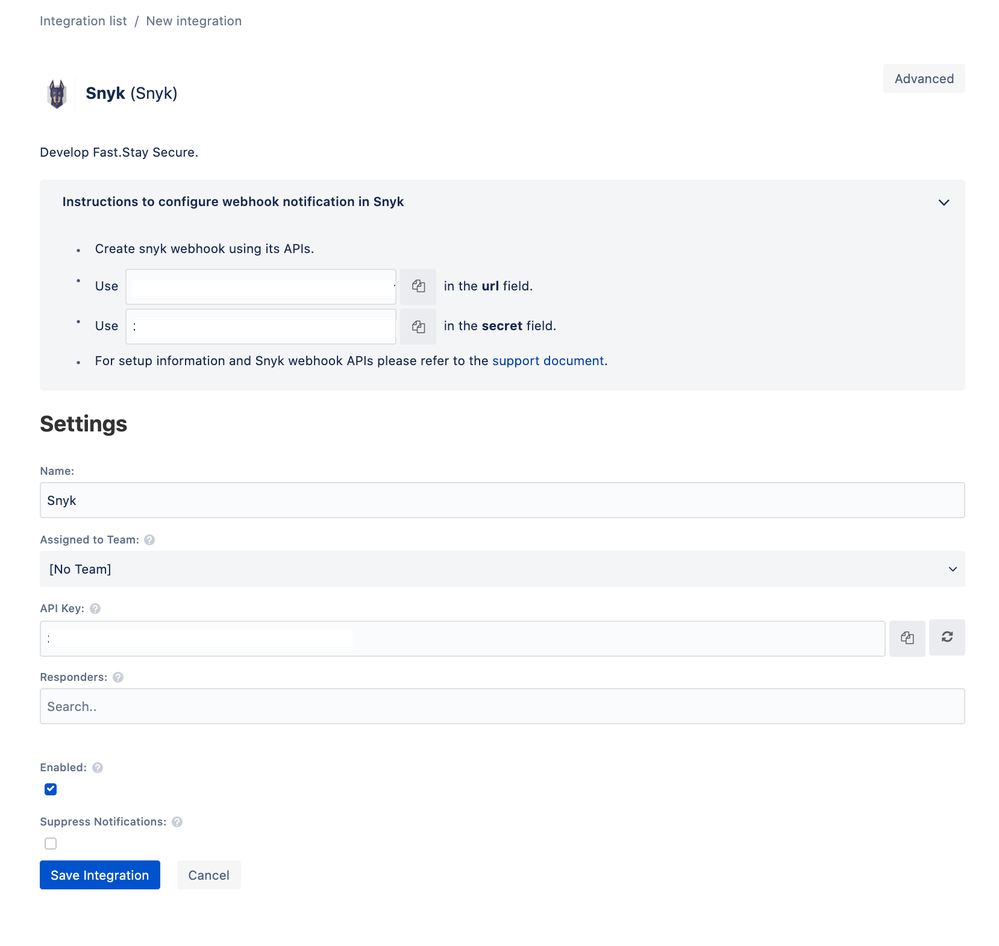Focus the Name input field
Viewport: 999px width, 946px height.
502,500
